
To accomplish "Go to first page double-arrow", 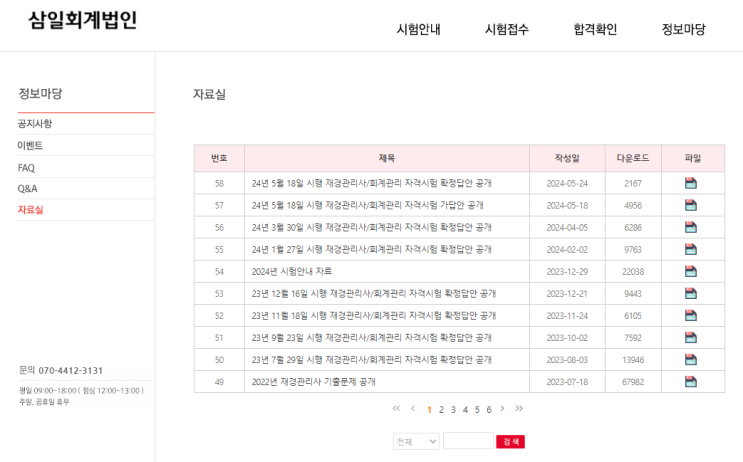I will click(396, 408).
